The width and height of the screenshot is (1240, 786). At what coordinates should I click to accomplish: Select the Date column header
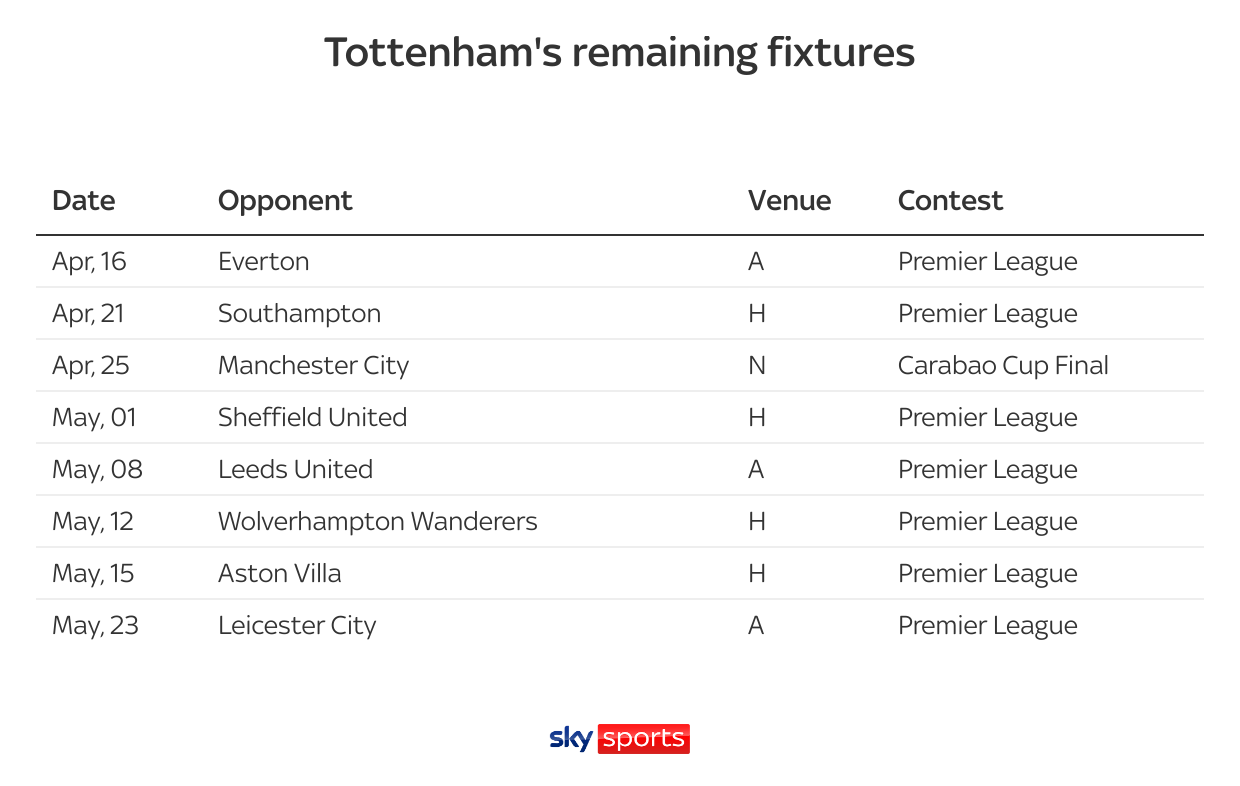(84, 201)
